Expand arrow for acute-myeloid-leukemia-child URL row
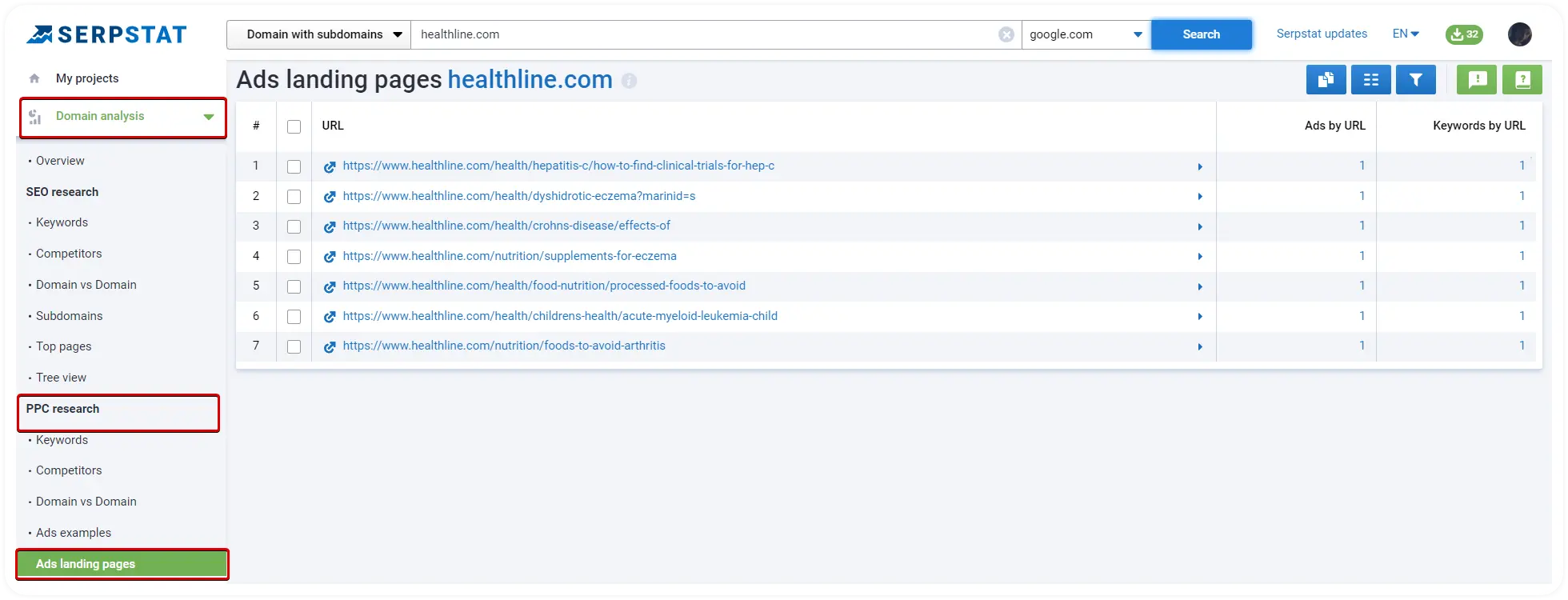 click(x=1200, y=317)
